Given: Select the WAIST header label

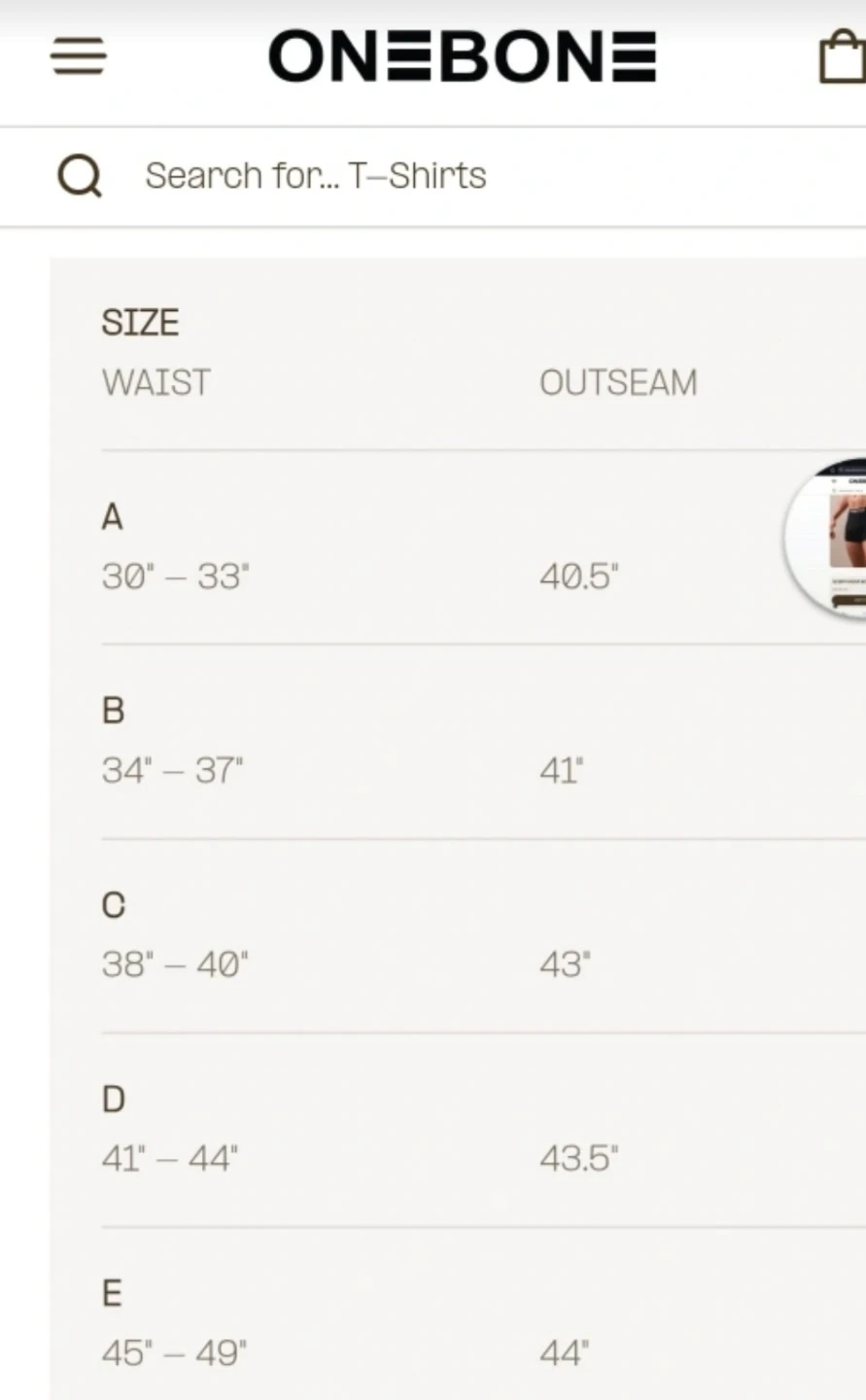Looking at the screenshot, I should [156, 382].
